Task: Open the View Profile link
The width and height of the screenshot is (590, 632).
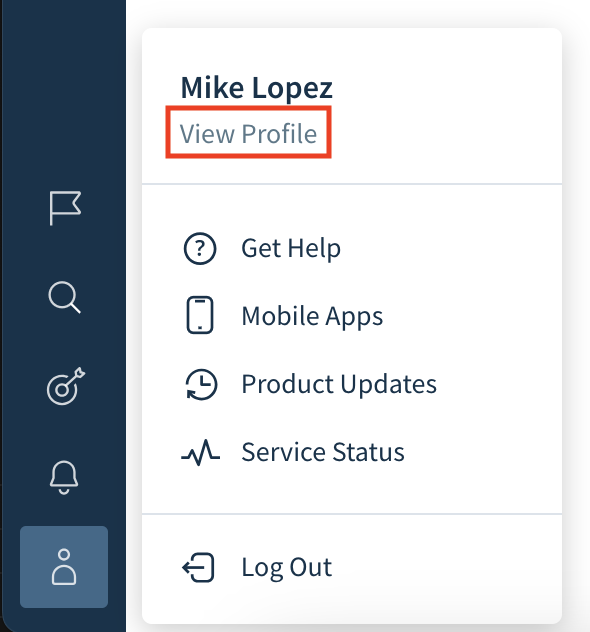Action: pos(248,133)
